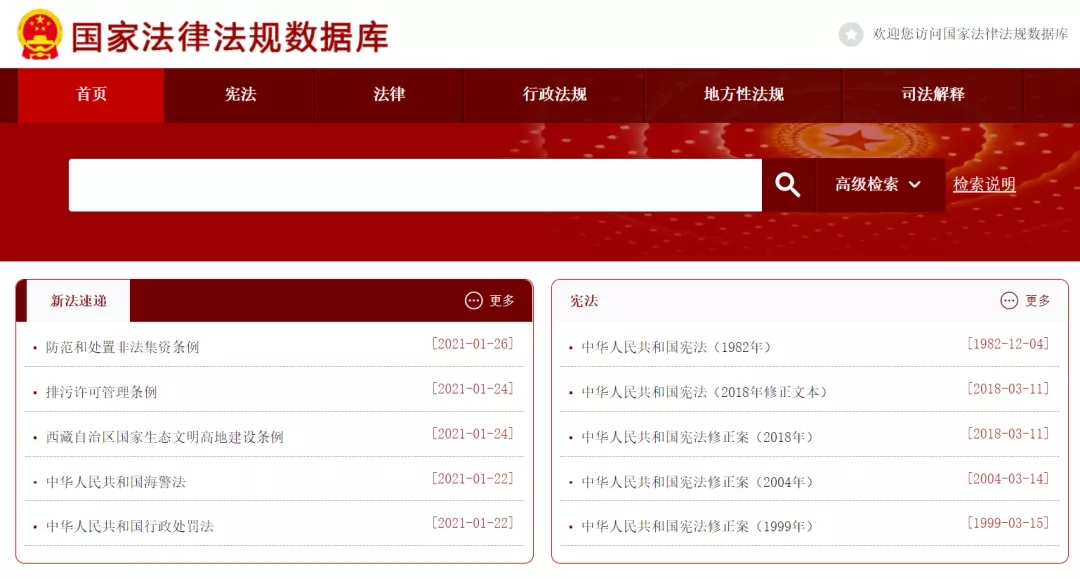Click the star icon beside welcome message
Screen dimensions: 1080x579
[851, 34]
